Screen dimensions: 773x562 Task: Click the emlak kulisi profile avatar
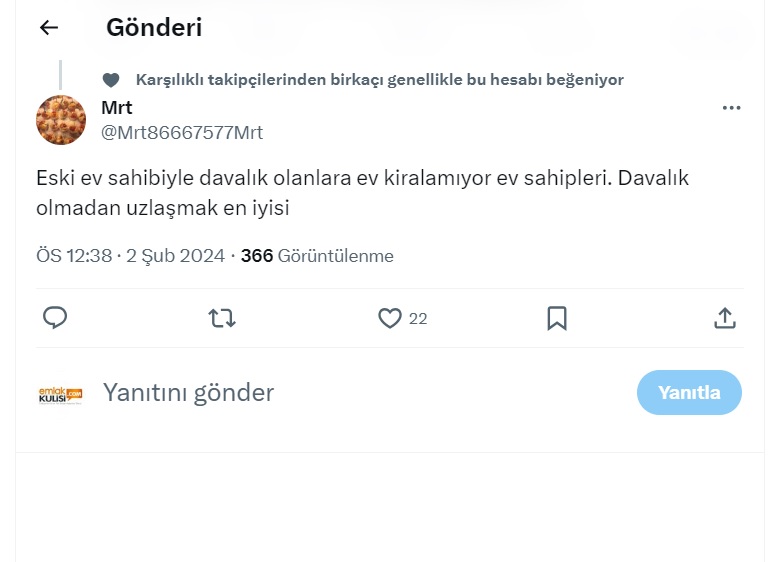tap(60, 393)
